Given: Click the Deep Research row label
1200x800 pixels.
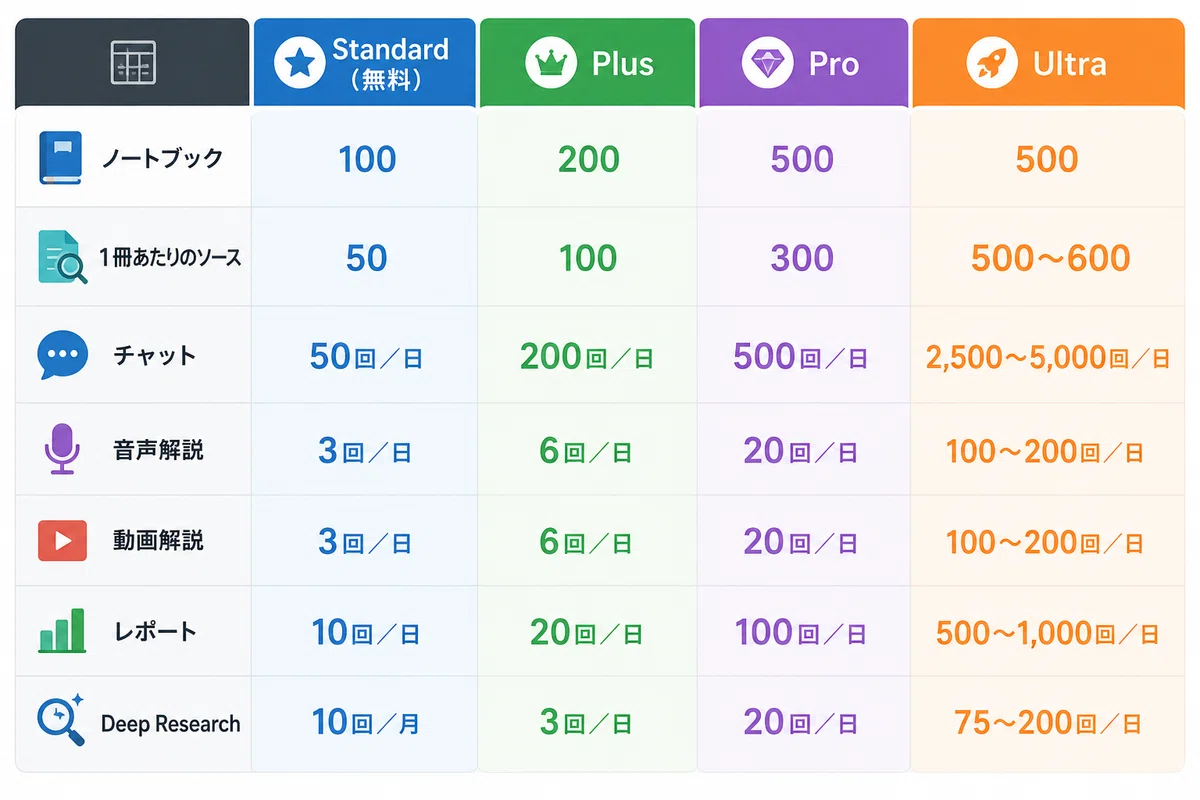Looking at the screenshot, I should (171, 724).
